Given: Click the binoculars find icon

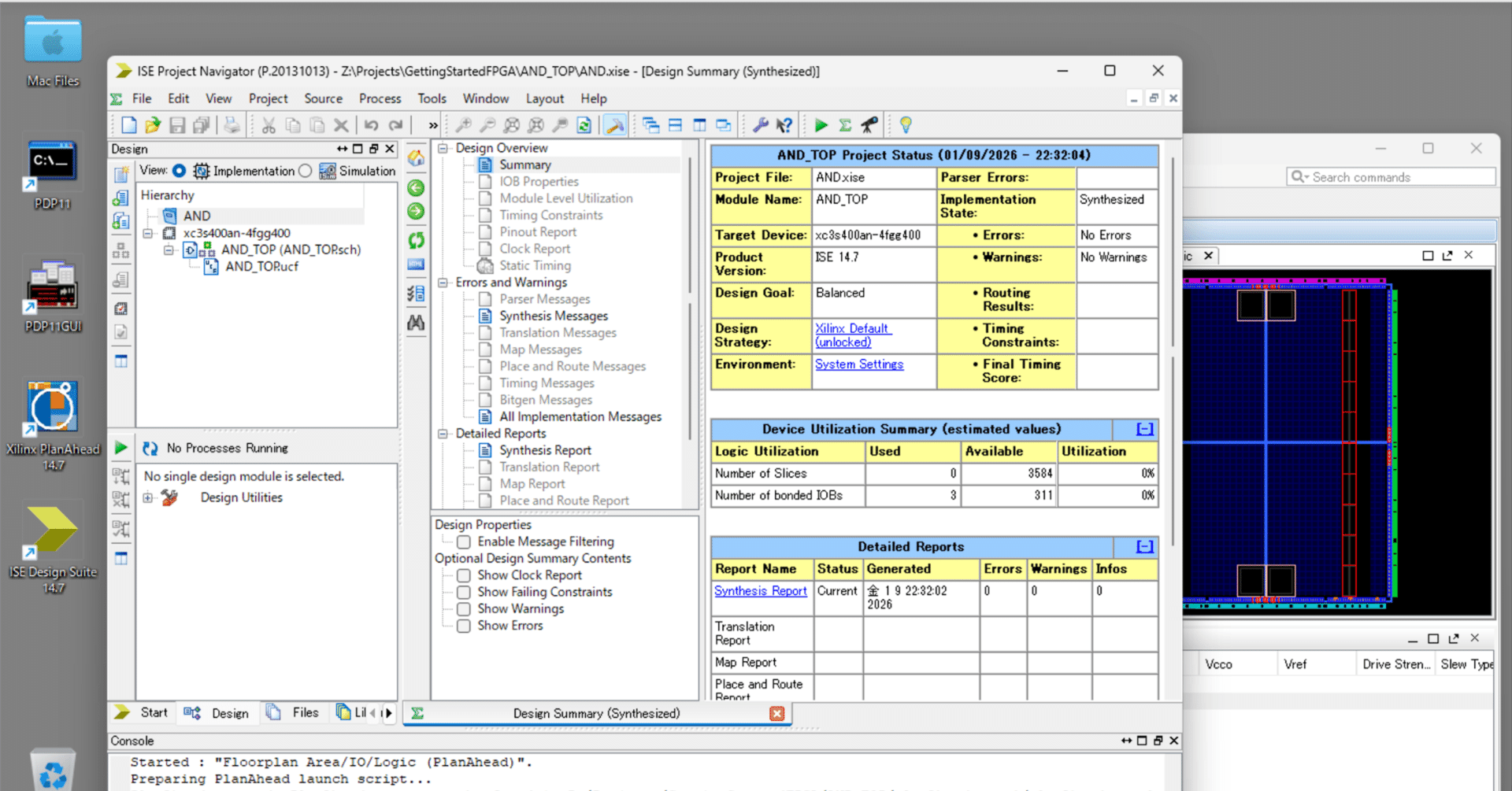Looking at the screenshot, I should 416,323.
